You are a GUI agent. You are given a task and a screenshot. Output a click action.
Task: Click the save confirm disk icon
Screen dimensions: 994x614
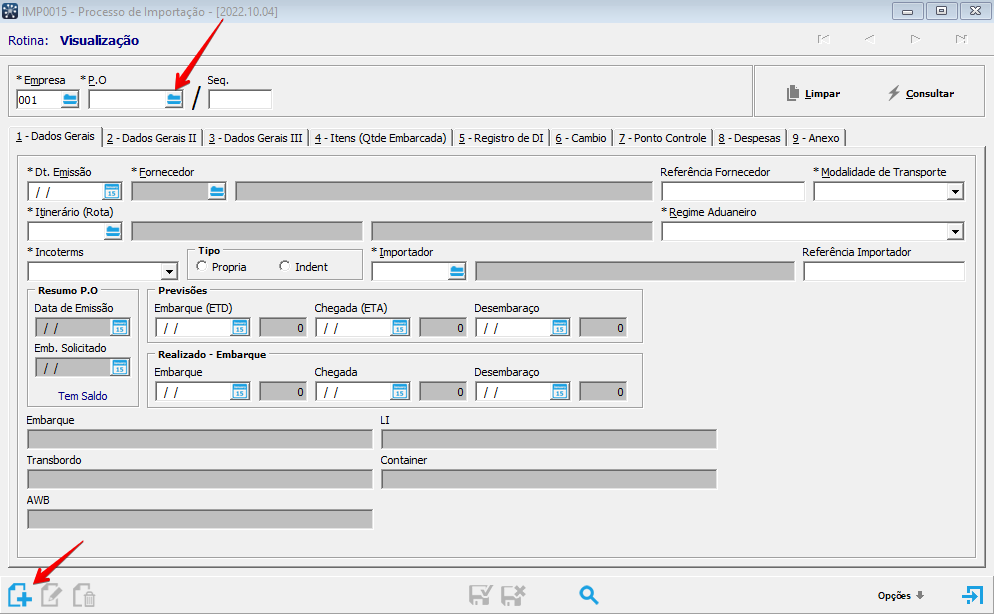click(480, 595)
